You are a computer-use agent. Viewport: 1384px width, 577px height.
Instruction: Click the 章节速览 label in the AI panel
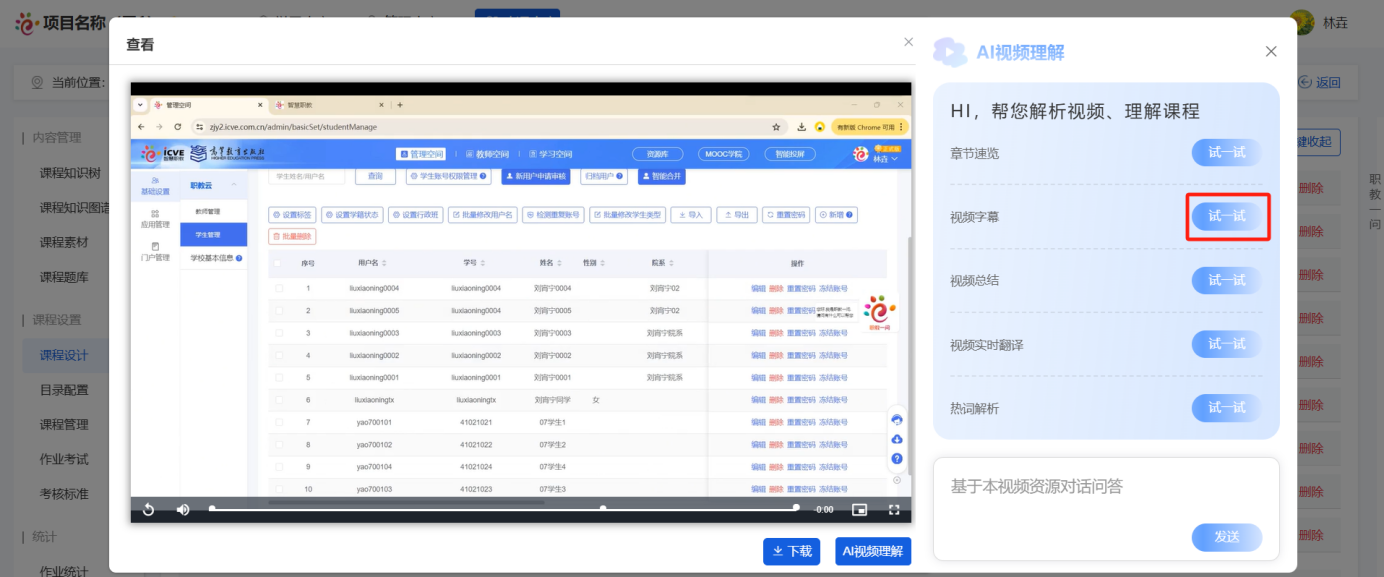coord(974,153)
